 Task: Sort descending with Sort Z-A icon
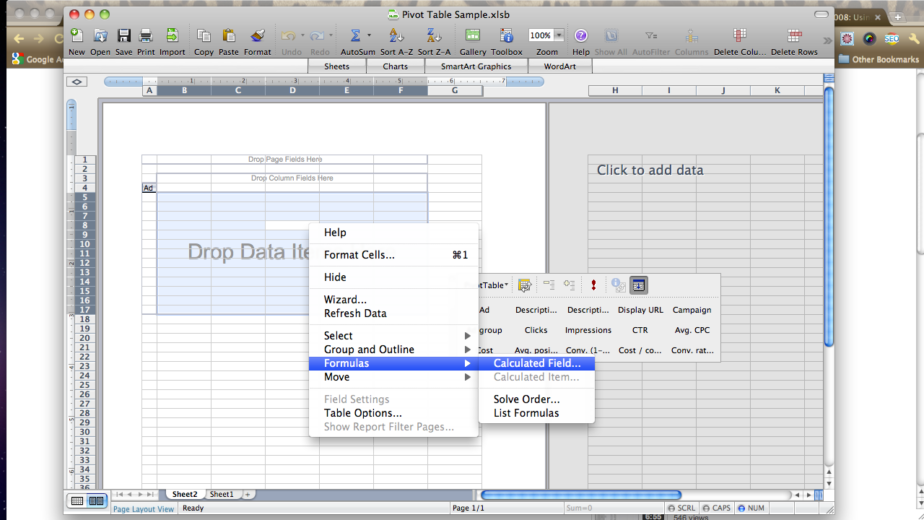[x=434, y=36]
